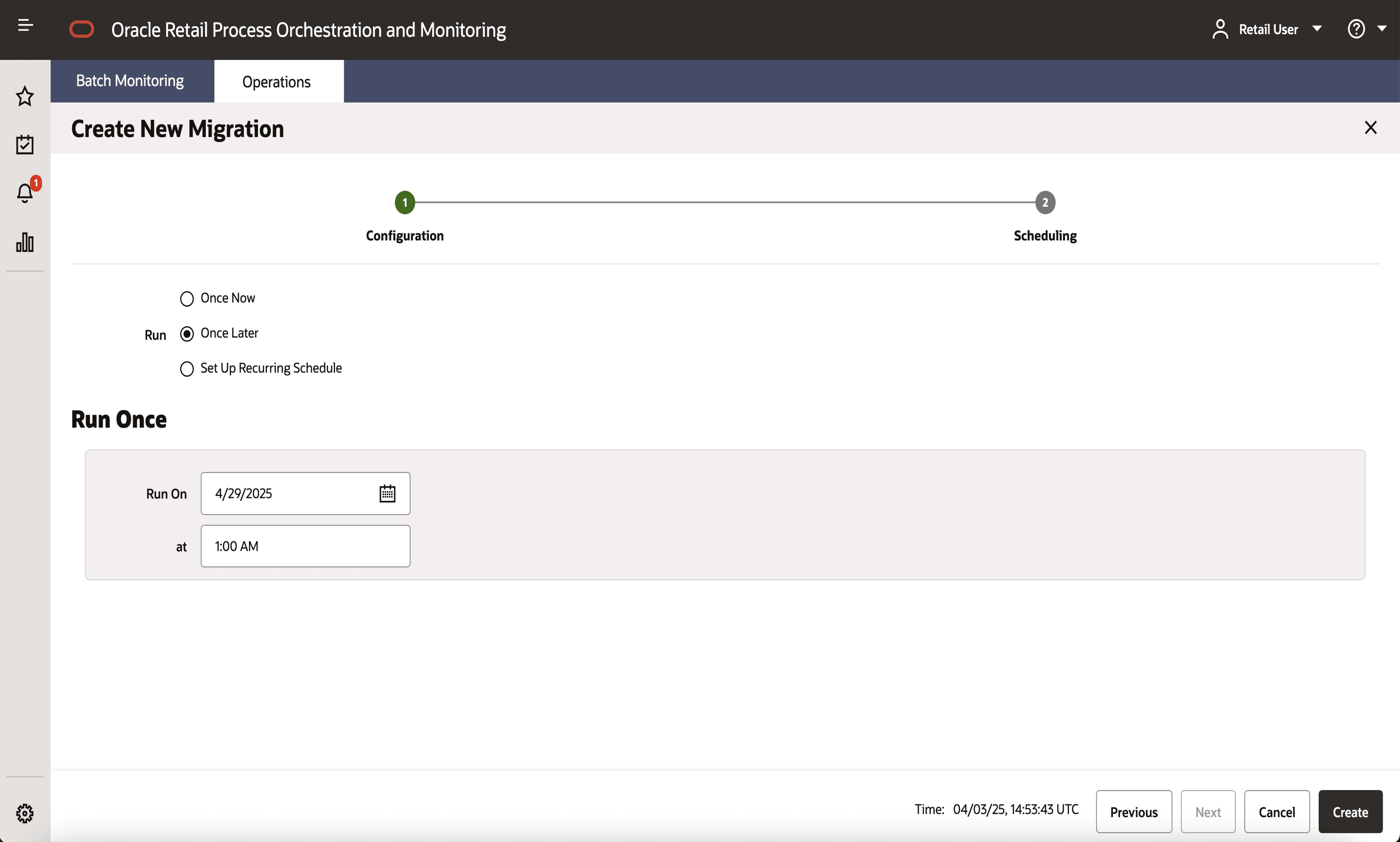Screen dimensions: 1400x842
Task: Open the Run On calendar picker
Action: [x=388, y=493]
